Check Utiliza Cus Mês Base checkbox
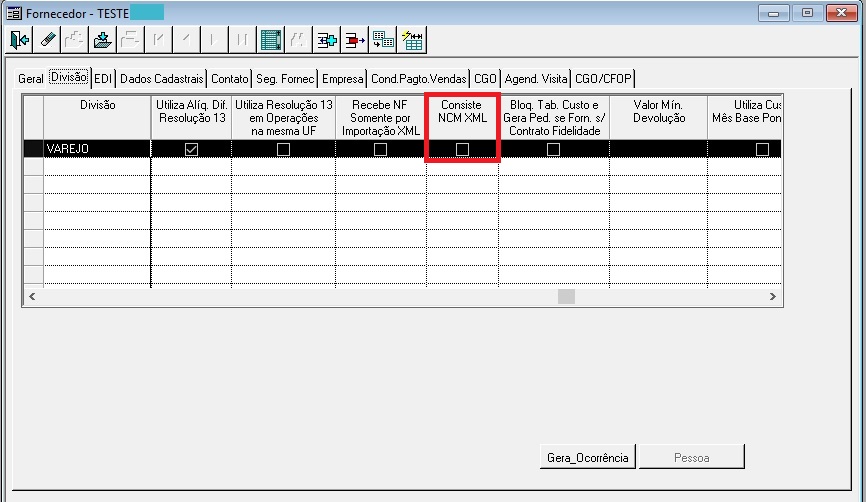The image size is (866, 502). (x=762, y=149)
